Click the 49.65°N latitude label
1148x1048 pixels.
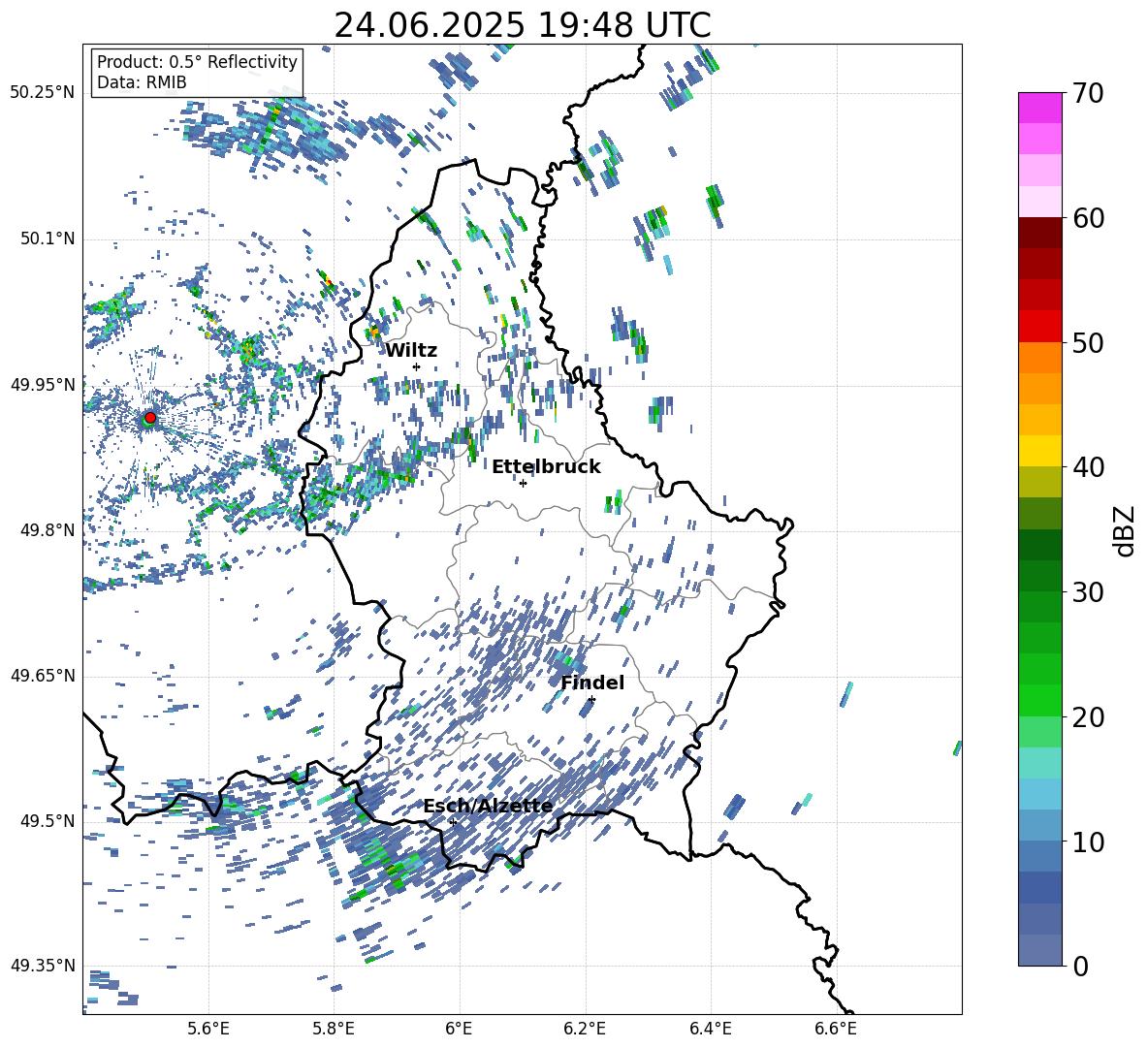point(43,676)
